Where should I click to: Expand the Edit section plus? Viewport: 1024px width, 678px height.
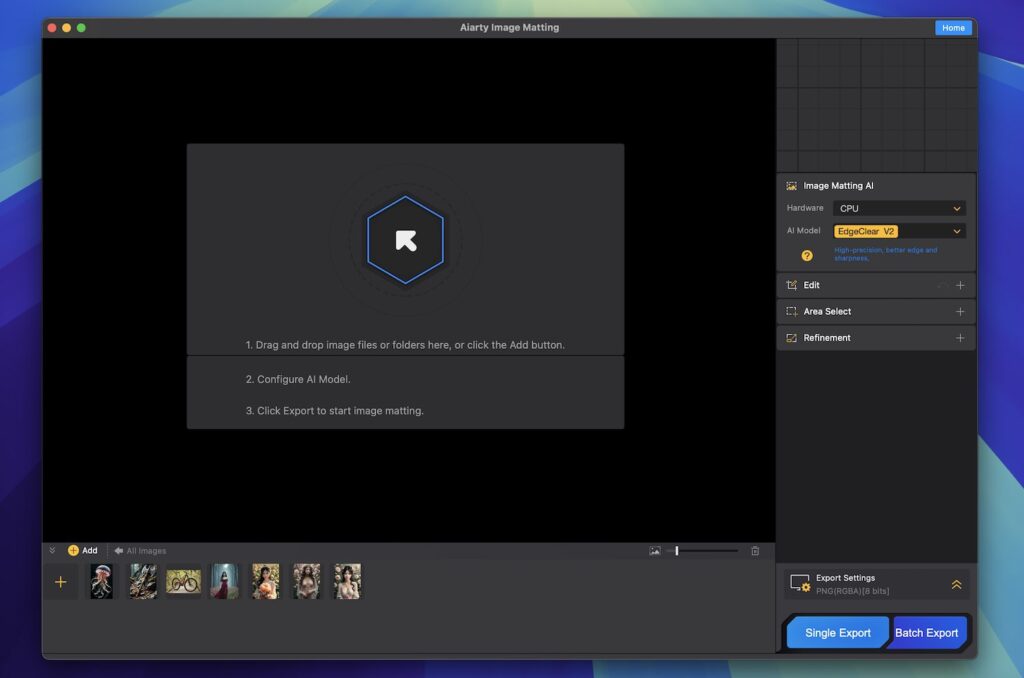(x=959, y=285)
